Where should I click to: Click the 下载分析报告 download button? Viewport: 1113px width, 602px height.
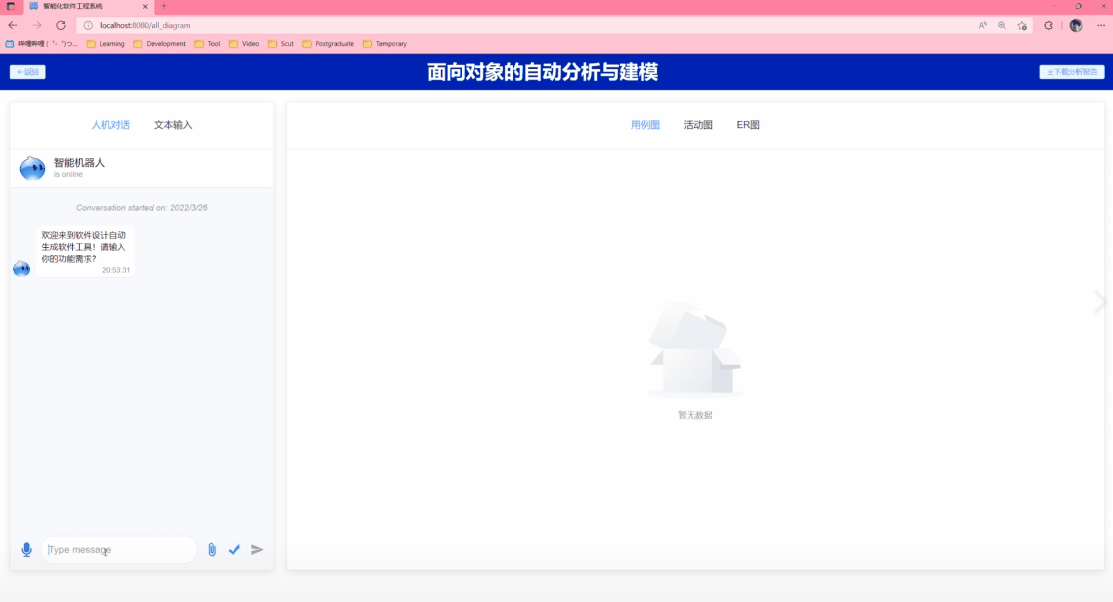(1072, 72)
